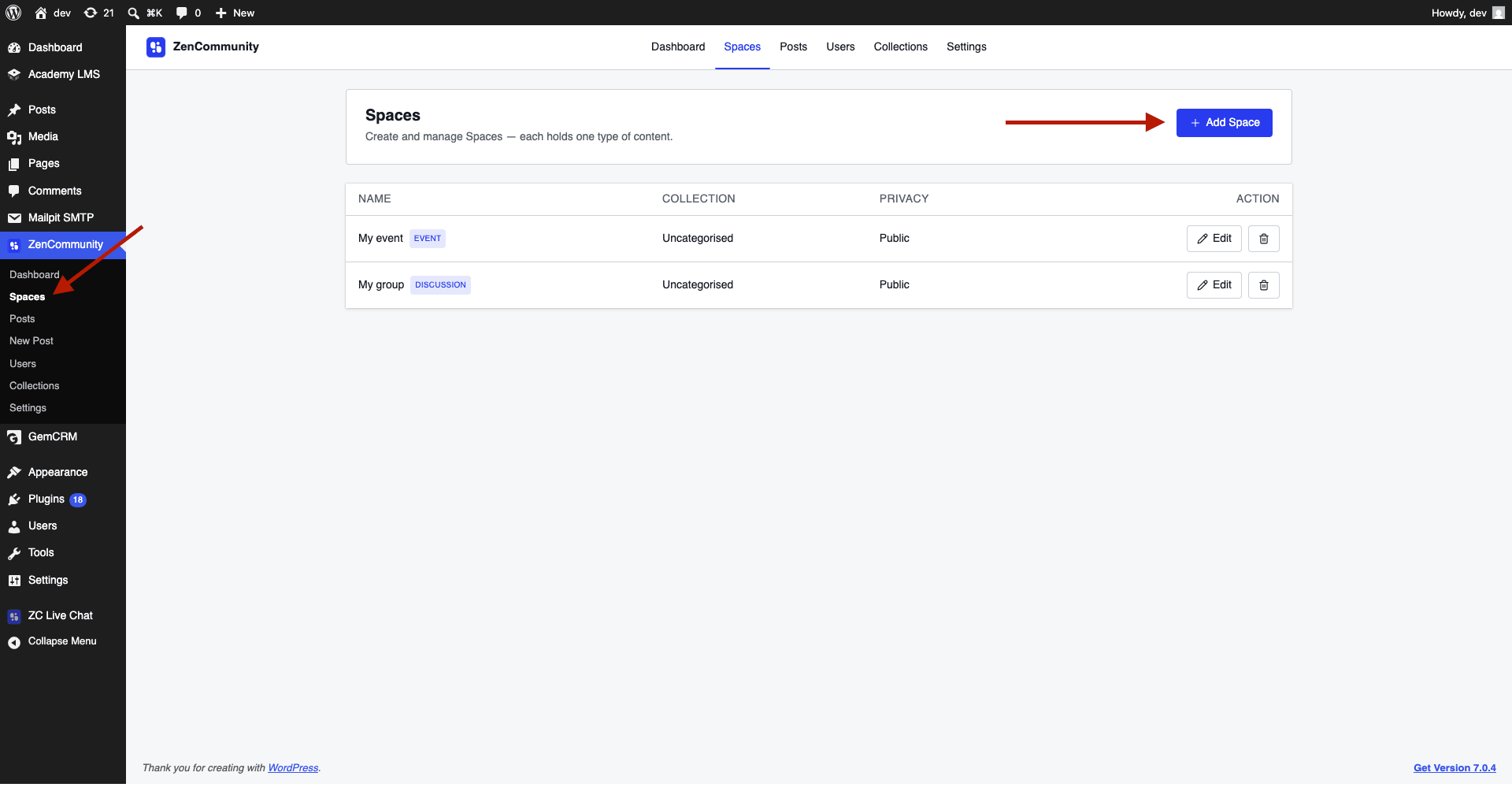
Task: Switch to Dashboard tab in top navigation
Action: pos(678,46)
